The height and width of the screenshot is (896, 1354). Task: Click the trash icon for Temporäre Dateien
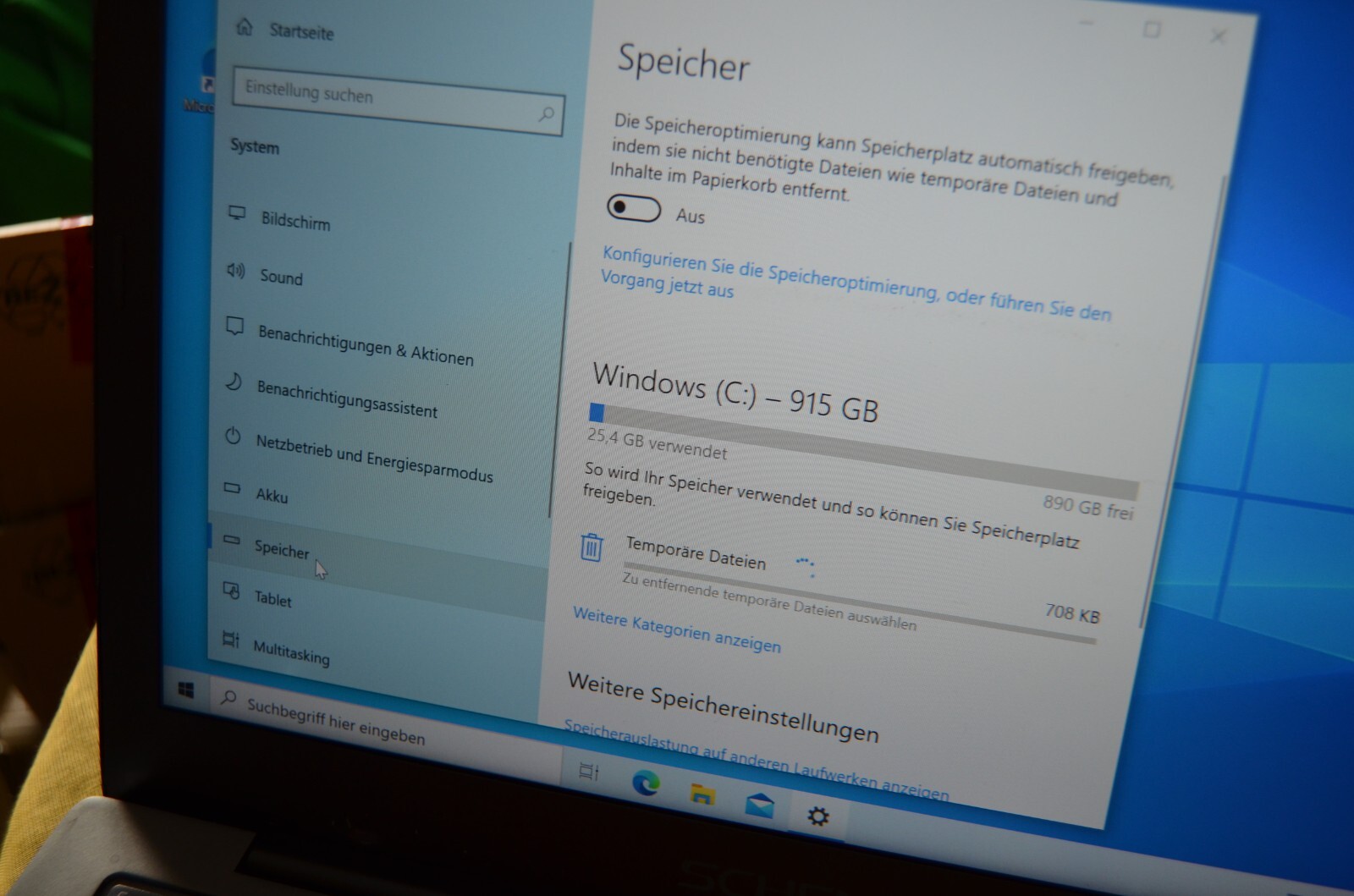pyautogui.click(x=592, y=547)
